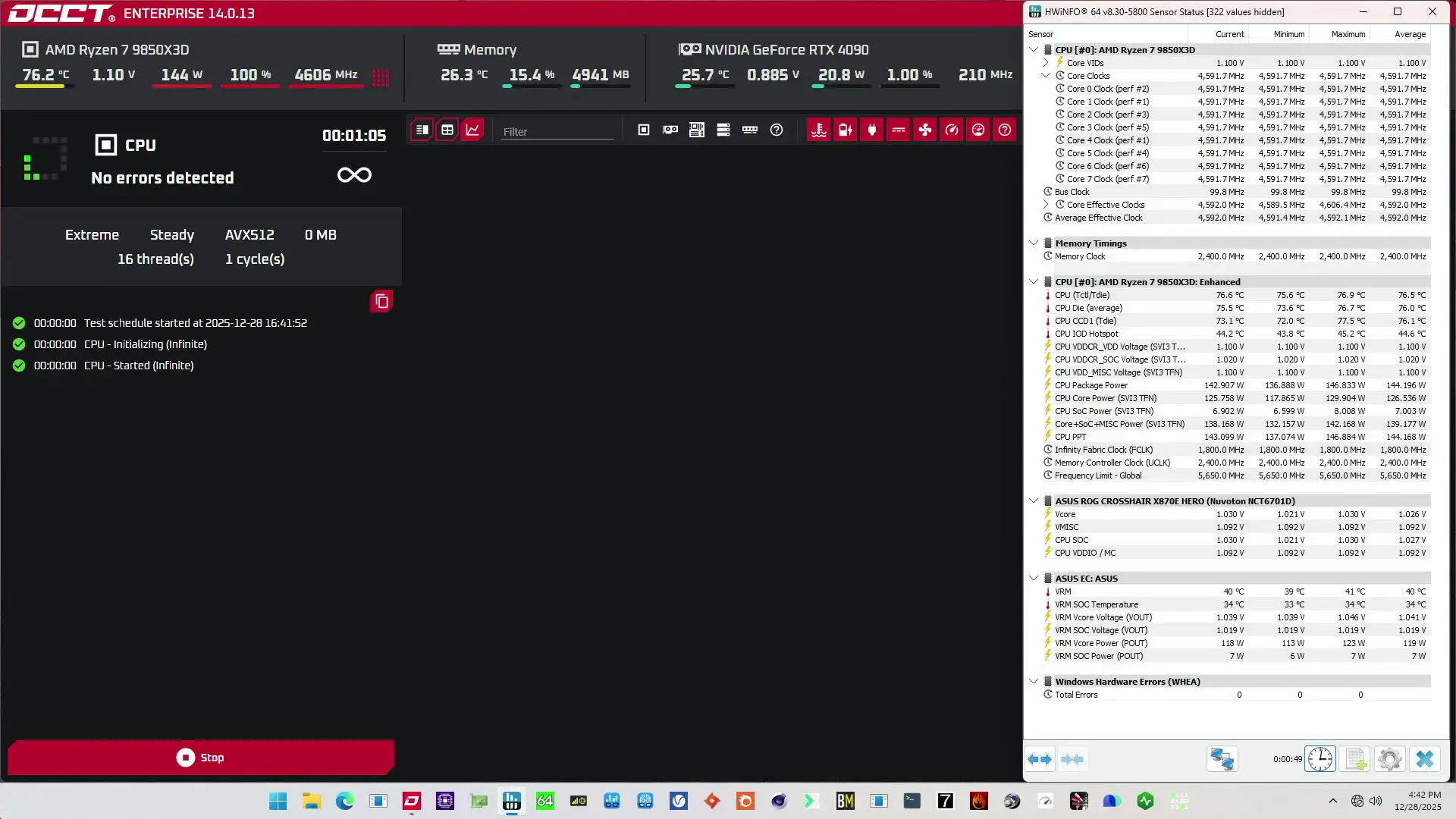Show fan speed sensors filter icon
The width and height of the screenshot is (1456, 819).
click(x=925, y=130)
